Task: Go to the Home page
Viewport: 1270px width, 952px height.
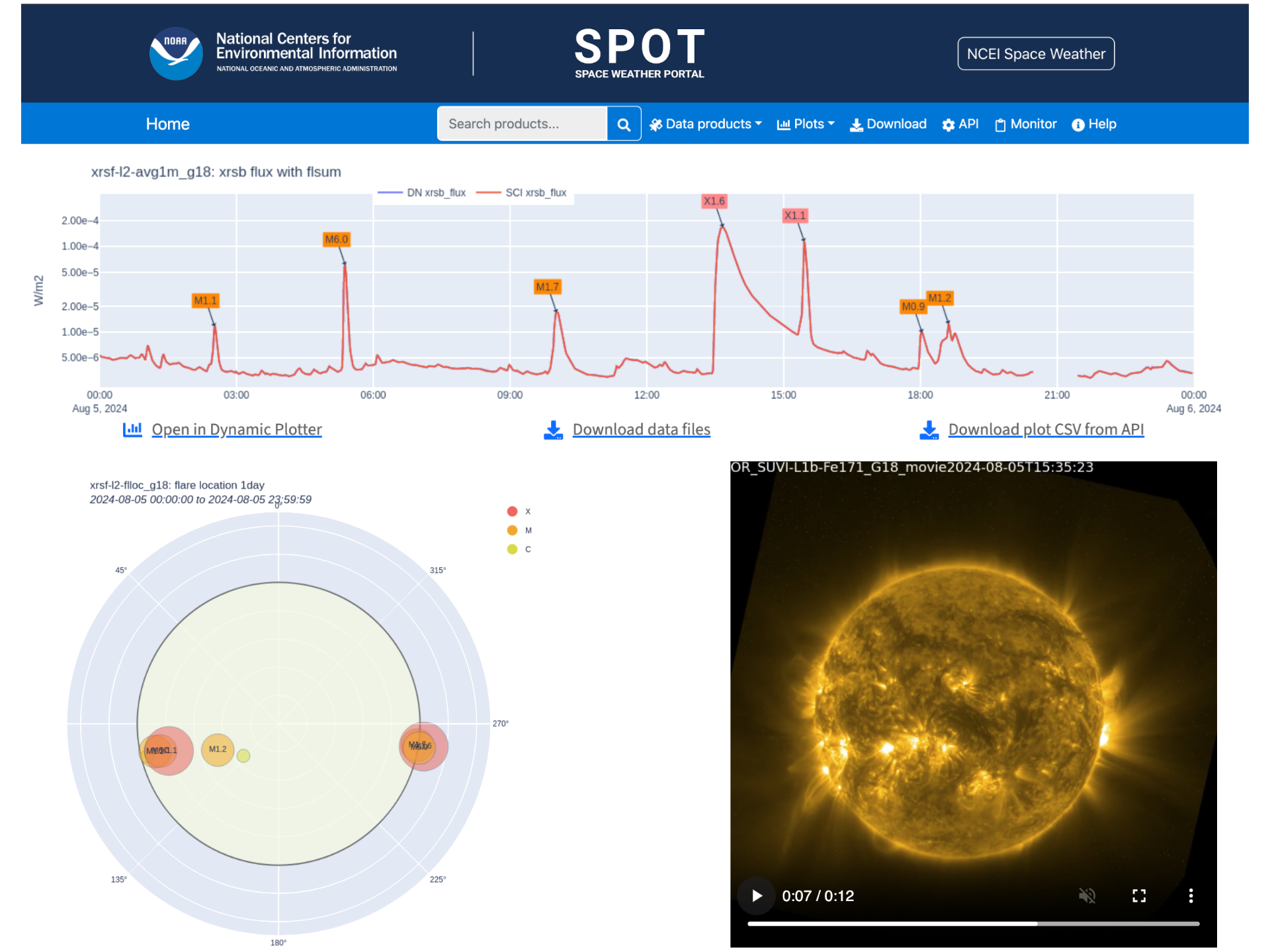Action: (x=167, y=124)
